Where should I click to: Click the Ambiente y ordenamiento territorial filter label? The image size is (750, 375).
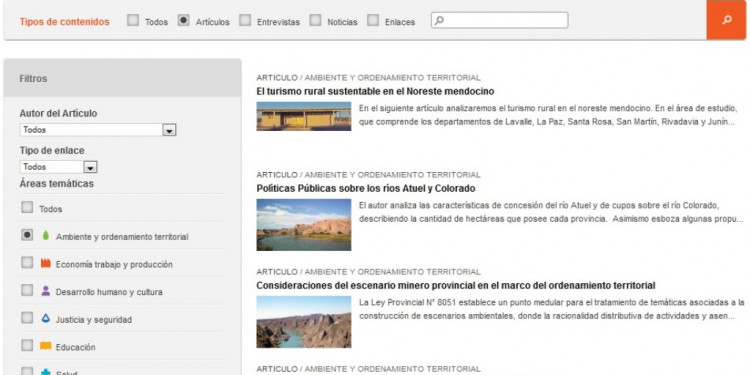pyautogui.click(x=122, y=237)
